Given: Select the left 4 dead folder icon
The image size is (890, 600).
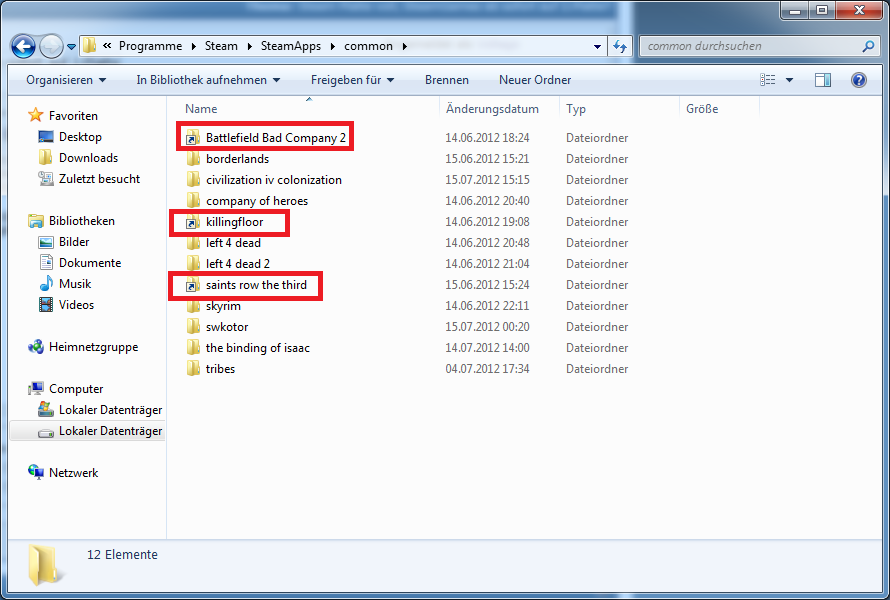Looking at the screenshot, I should (x=193, y=242).
